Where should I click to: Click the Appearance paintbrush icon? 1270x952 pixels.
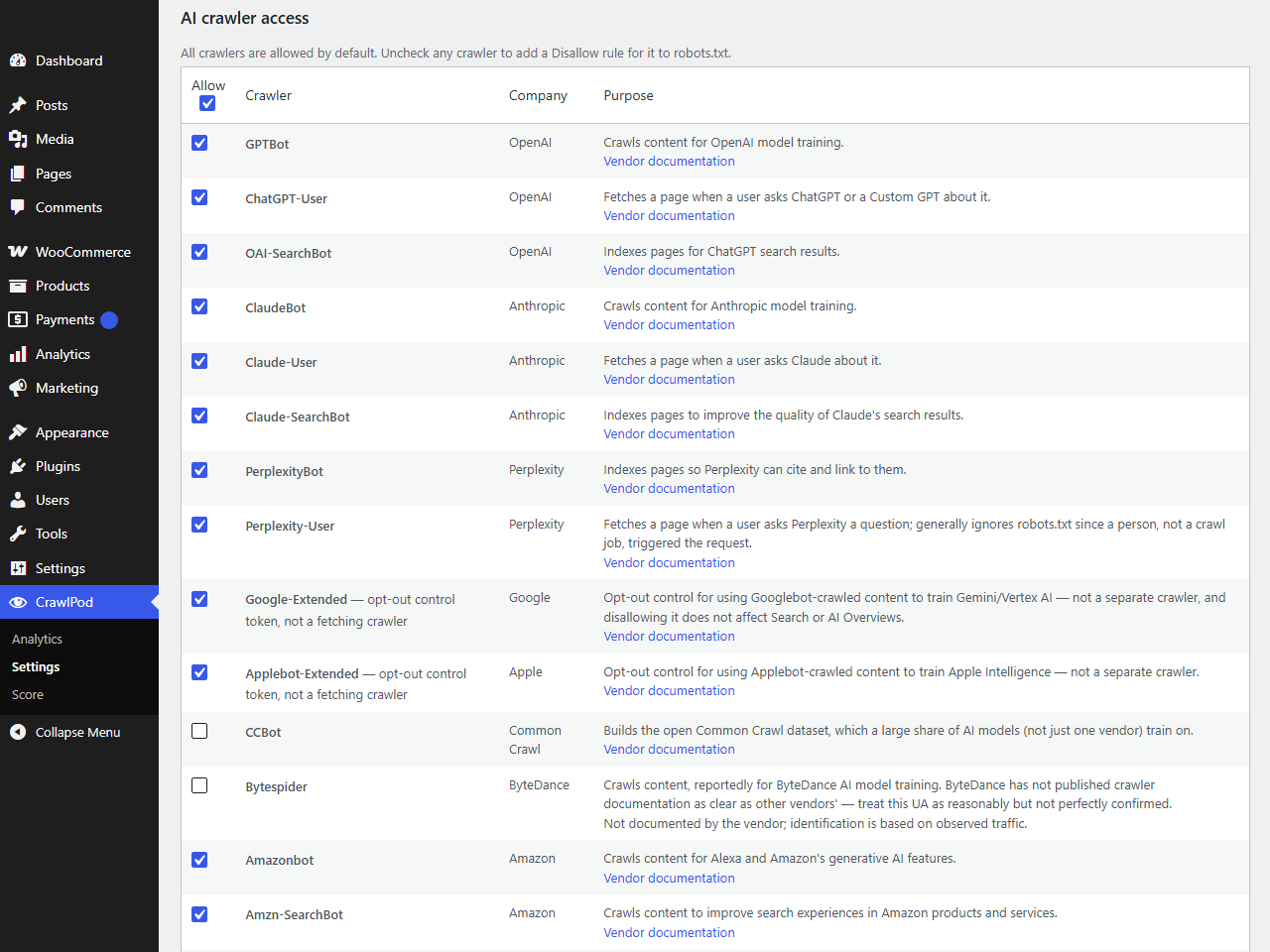(x=18, y=432)
